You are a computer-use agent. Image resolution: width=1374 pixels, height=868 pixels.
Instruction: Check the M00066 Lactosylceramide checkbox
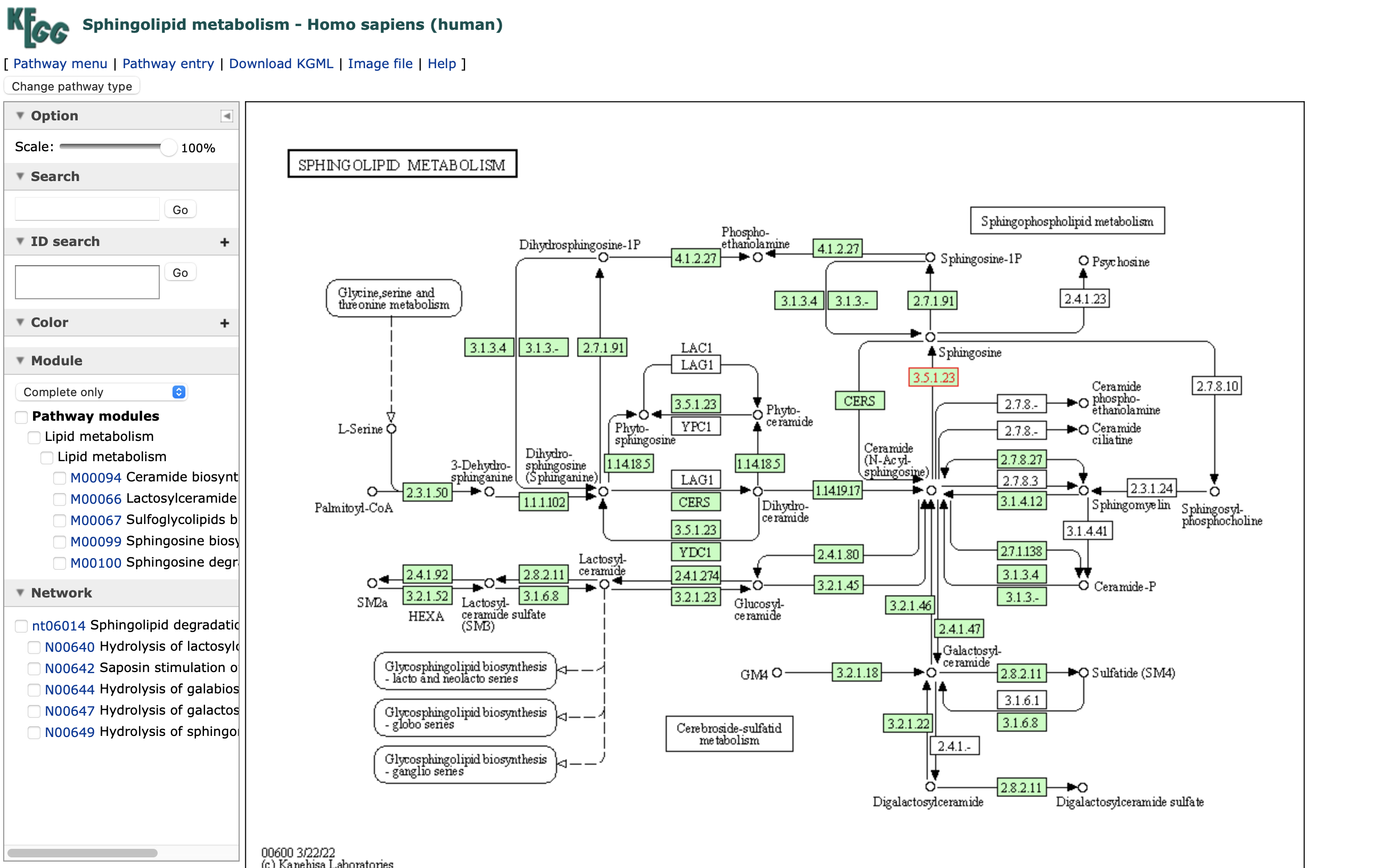click(59, 500)
